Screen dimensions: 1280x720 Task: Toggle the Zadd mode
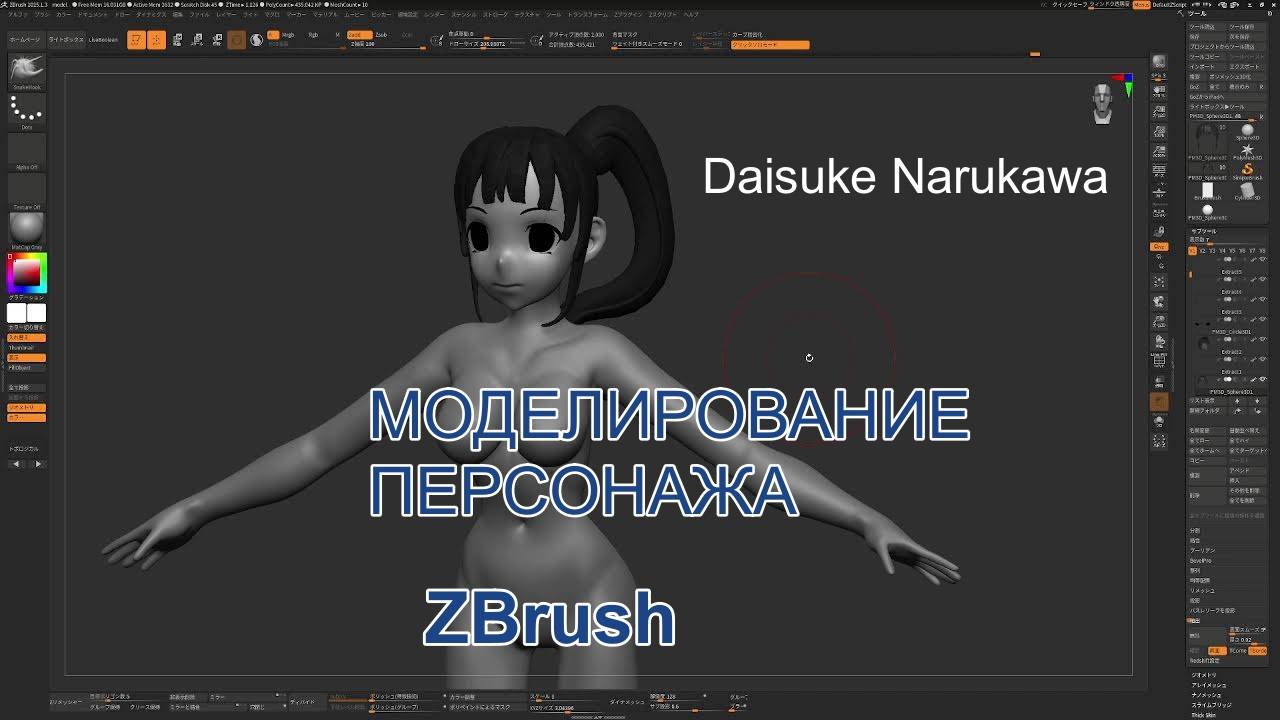[x=360, y=35]
